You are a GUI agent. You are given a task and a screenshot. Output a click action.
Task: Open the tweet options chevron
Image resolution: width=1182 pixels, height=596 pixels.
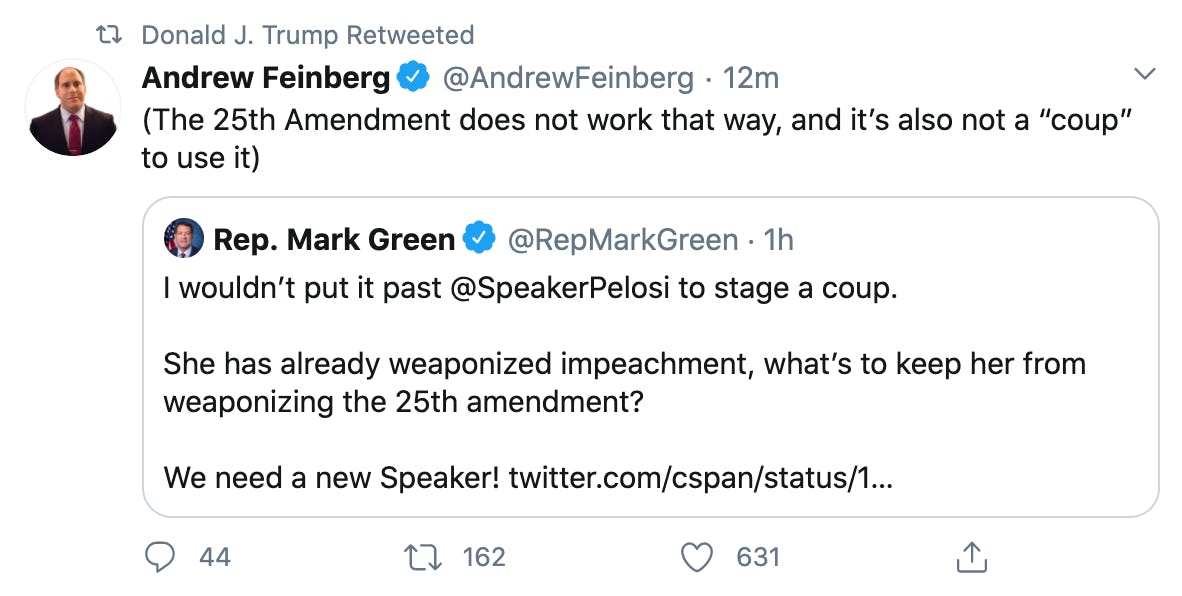1144,72
